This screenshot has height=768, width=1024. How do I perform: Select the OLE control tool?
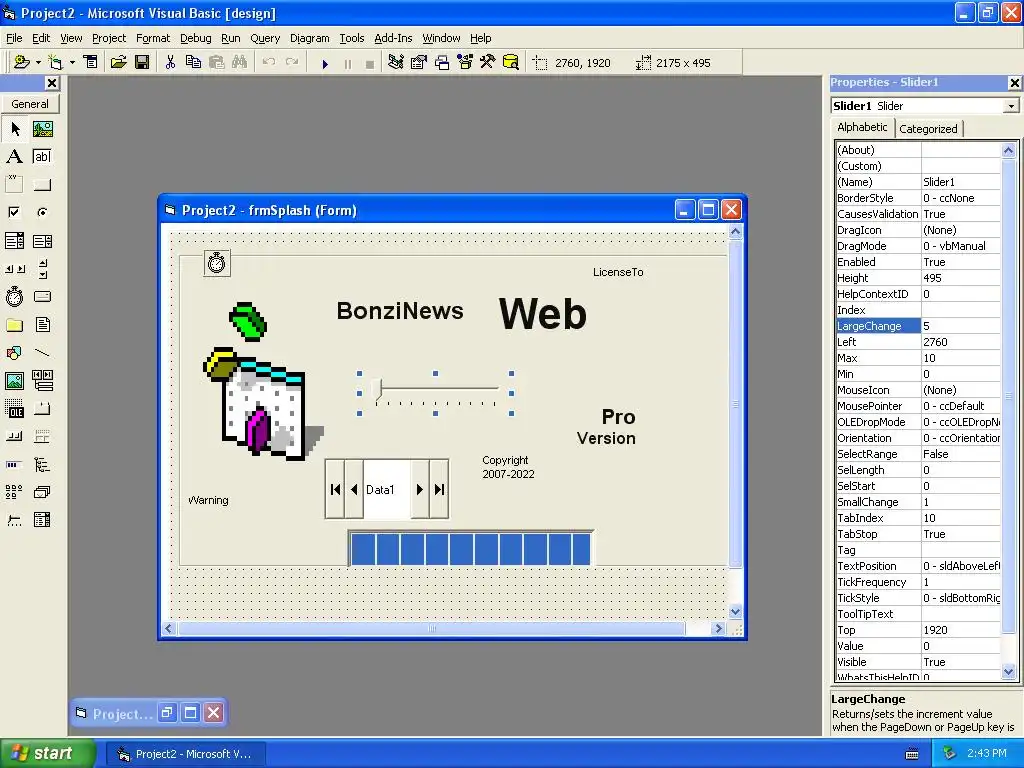[15, 409]
